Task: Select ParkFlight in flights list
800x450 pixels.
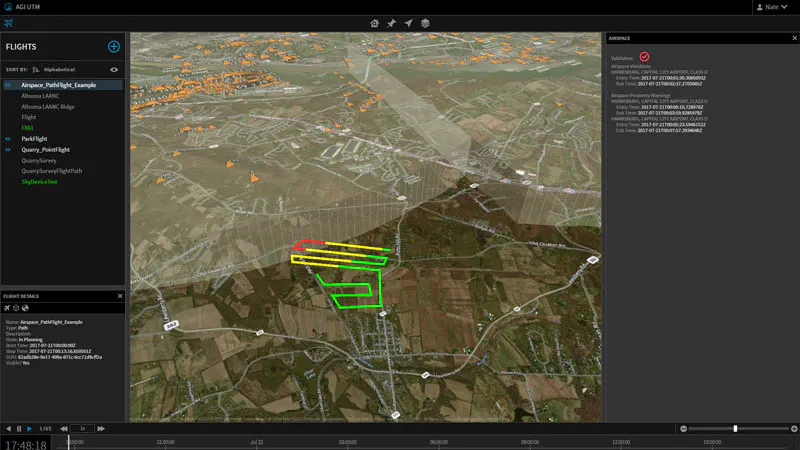Action: 34,139
